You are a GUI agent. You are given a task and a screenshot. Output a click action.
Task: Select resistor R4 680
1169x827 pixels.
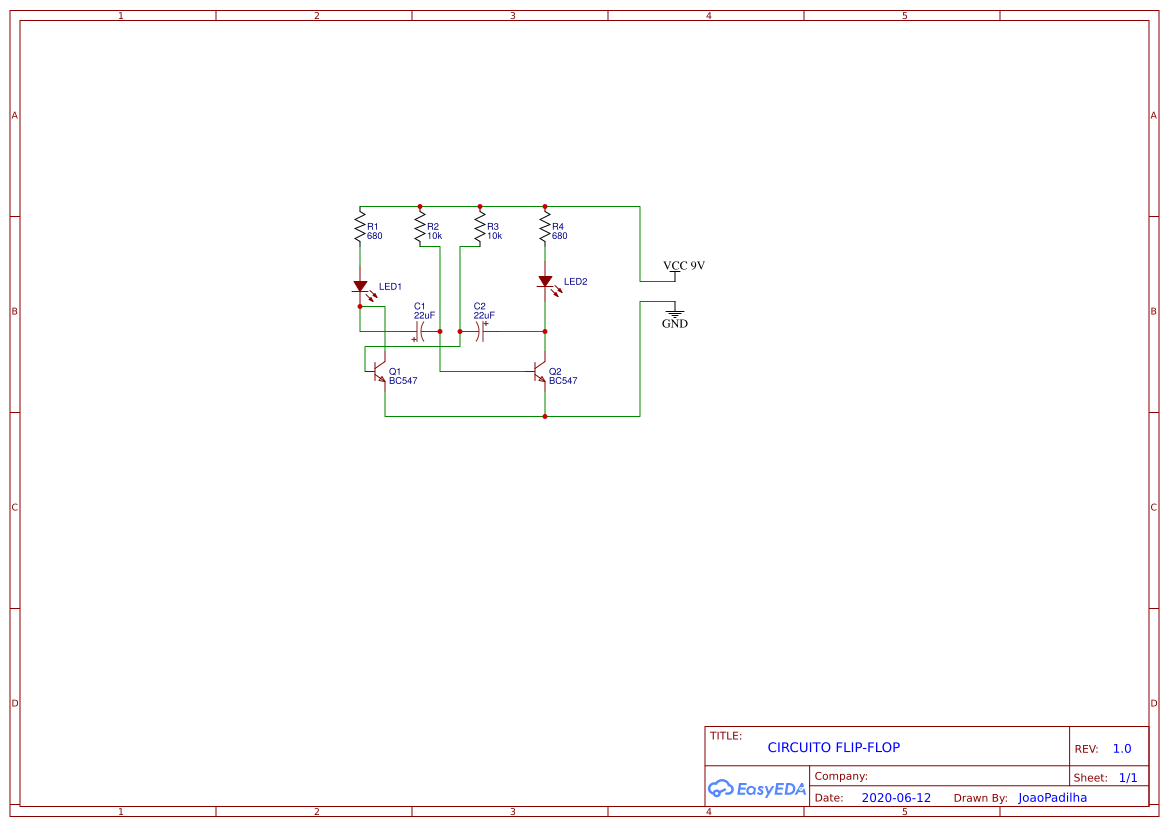pyautogui.click(x=544, y=226)
